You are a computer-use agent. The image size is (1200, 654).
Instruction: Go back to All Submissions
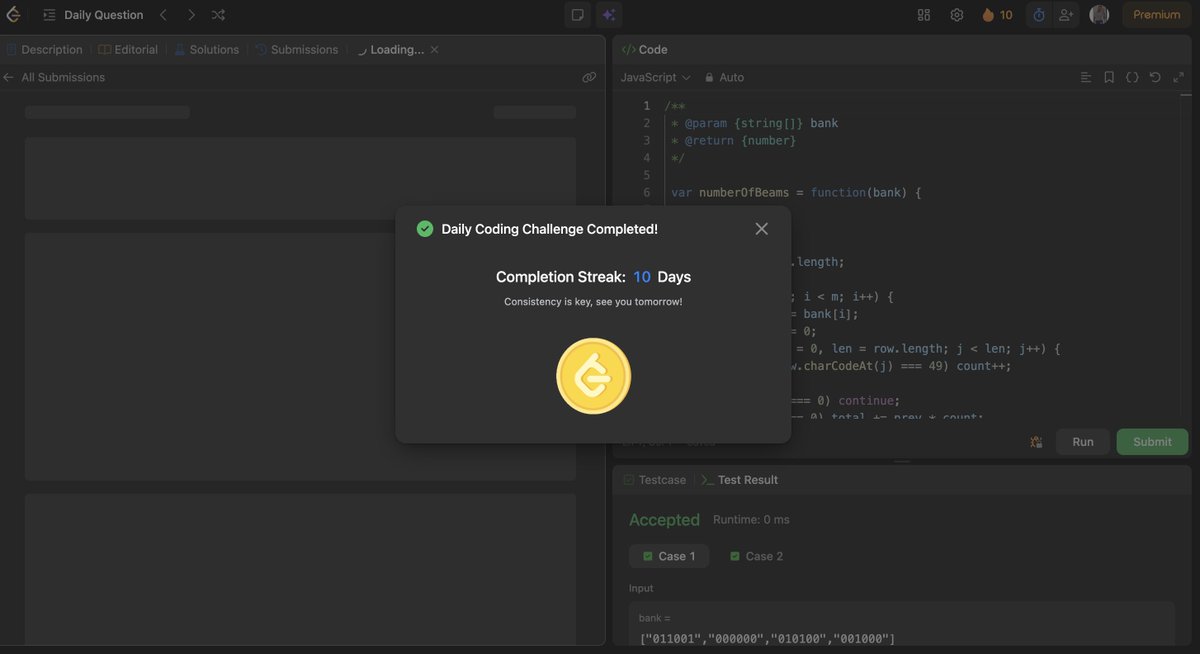tap(54, 77)
